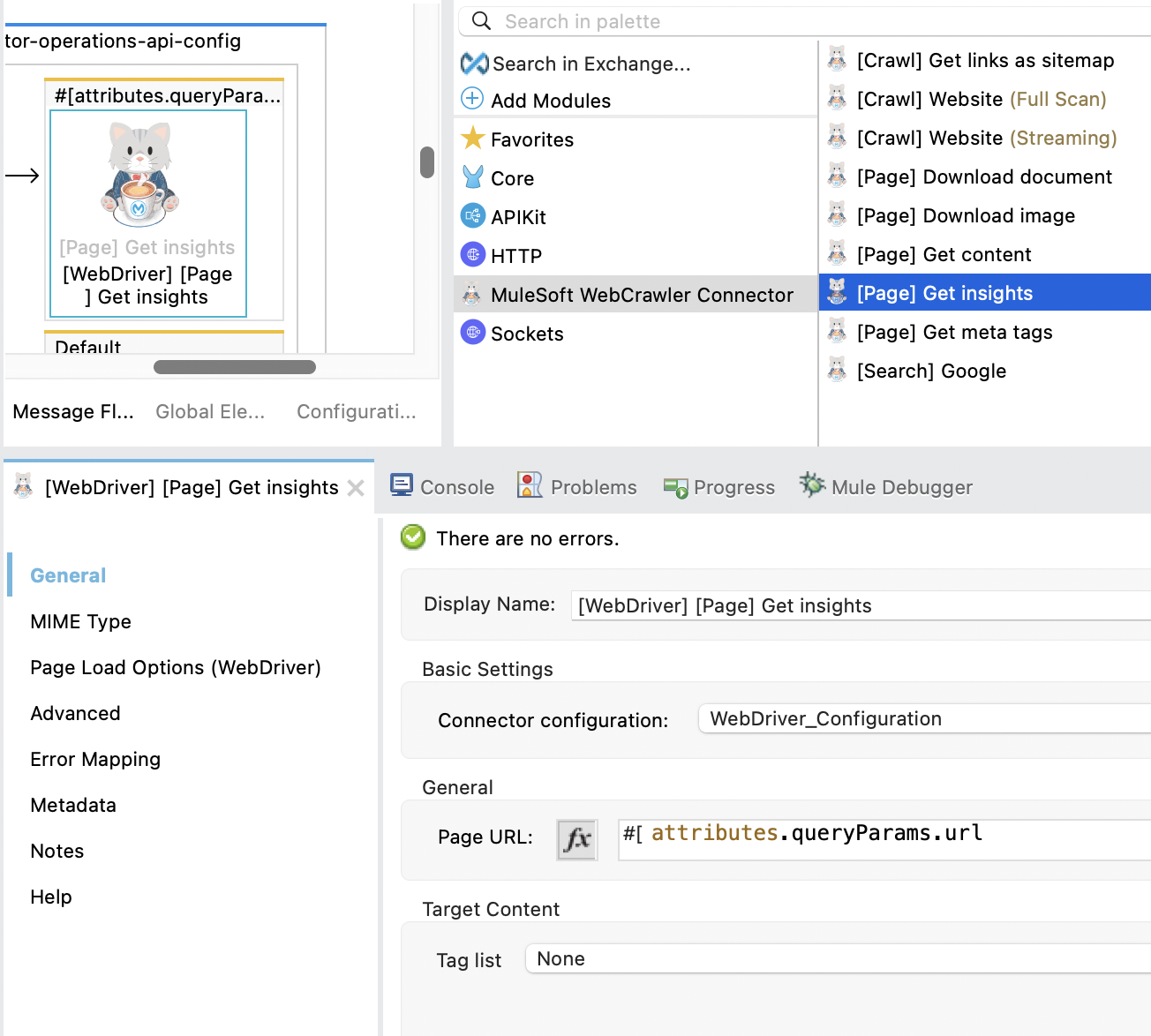Click the Console tab icon
This screenshot has width=1151, height=1036.
(402, 485)
